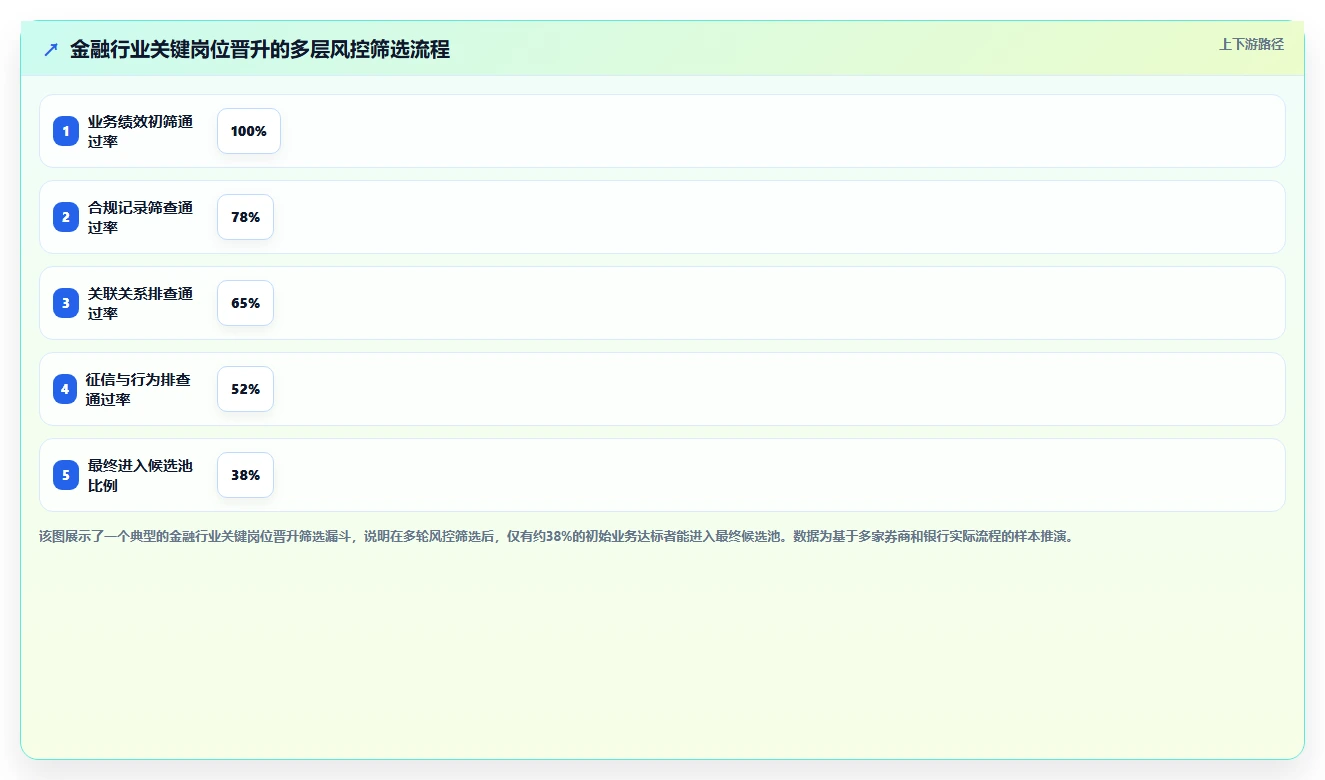
Task: Select the 关联关系排查通过率 label
Action: click(x=140, y=303)
